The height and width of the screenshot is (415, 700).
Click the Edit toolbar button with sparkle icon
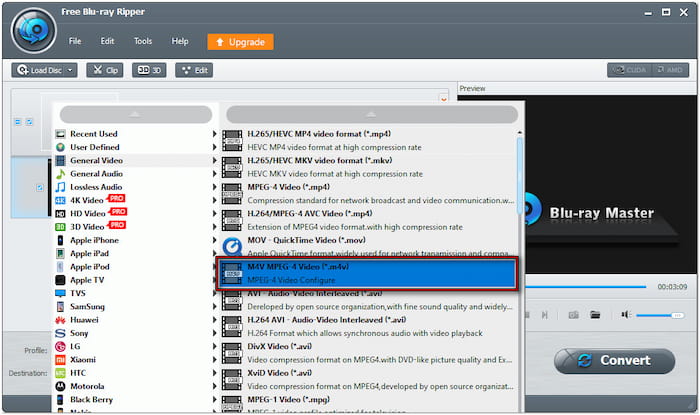point(194,70)
